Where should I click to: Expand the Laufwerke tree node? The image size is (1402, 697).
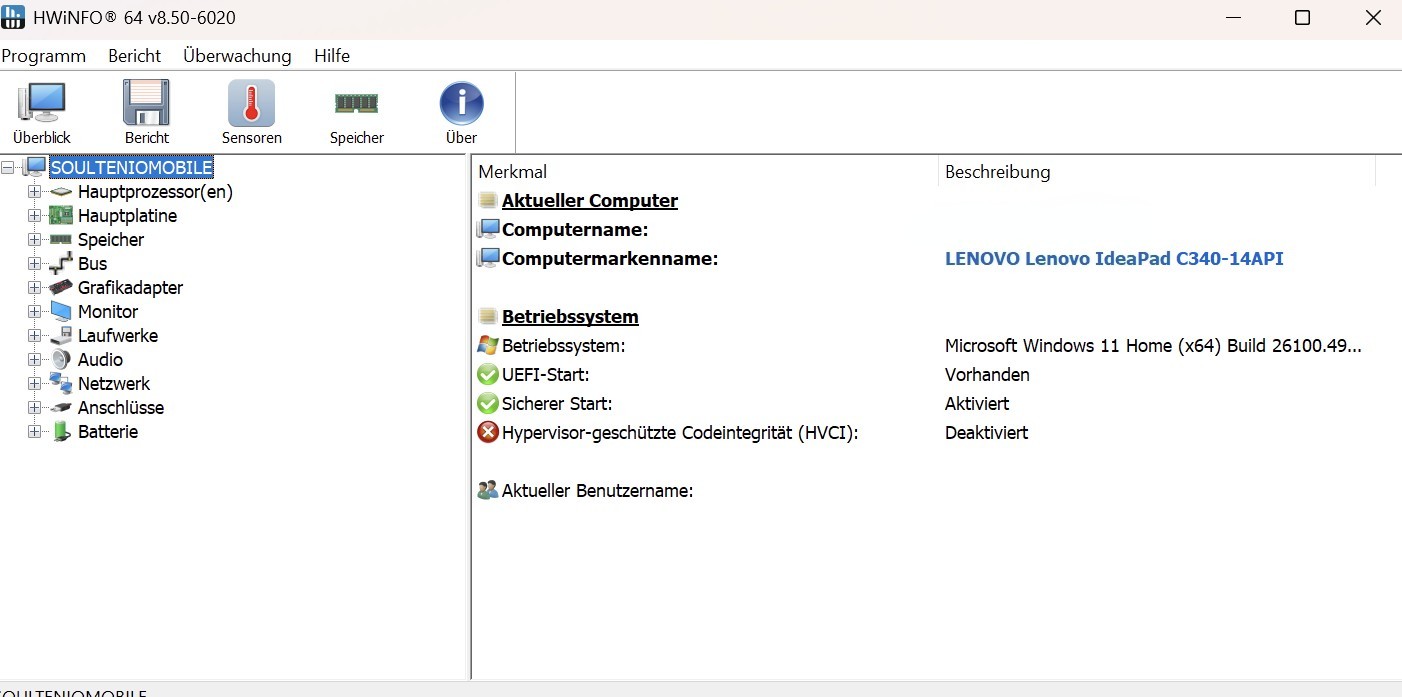(x=34, y=335)
